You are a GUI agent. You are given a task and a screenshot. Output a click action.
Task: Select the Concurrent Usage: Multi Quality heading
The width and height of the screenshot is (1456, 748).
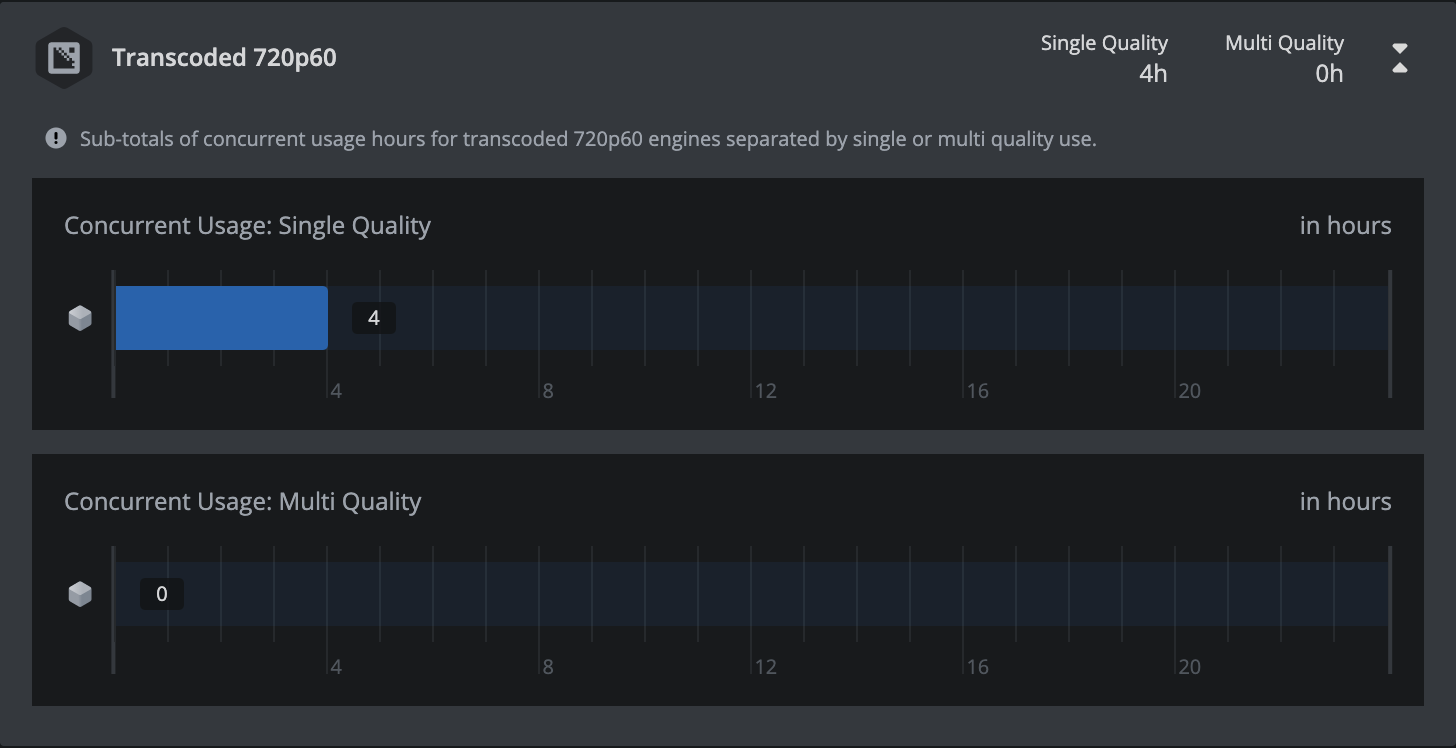pos(243,501)
